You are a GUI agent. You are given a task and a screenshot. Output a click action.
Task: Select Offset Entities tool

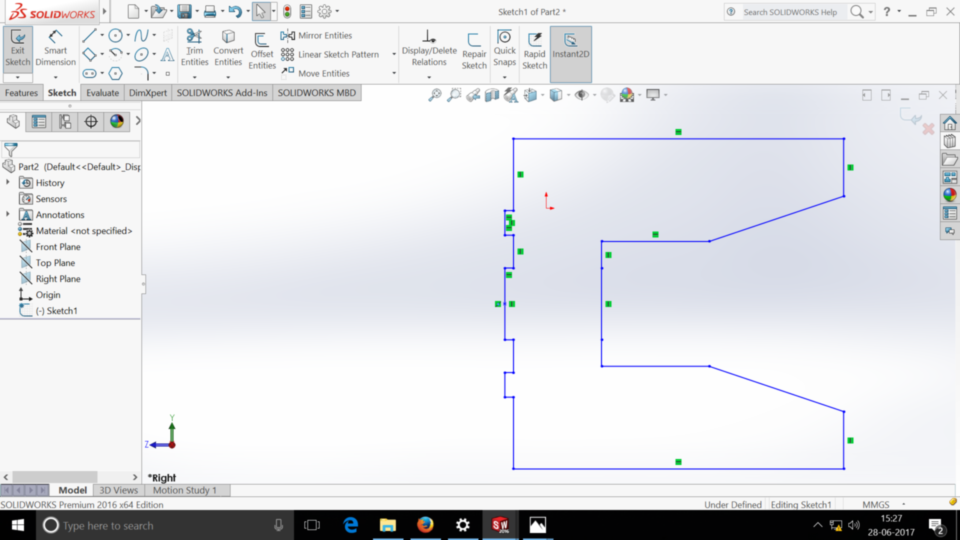click(261, 50)
